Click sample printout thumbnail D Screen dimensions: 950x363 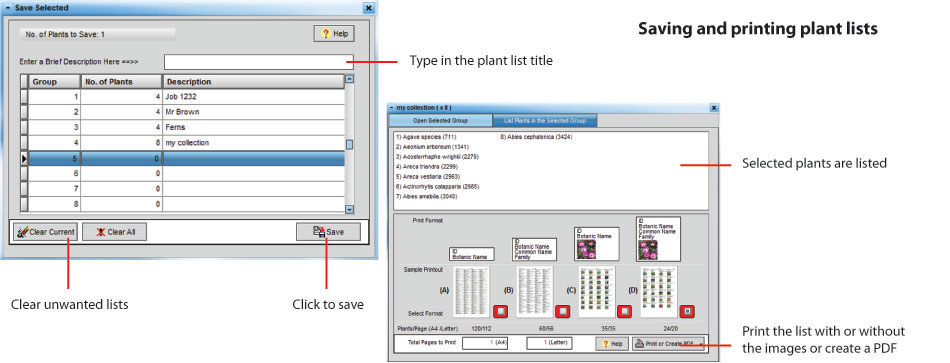tap(659, 291)
